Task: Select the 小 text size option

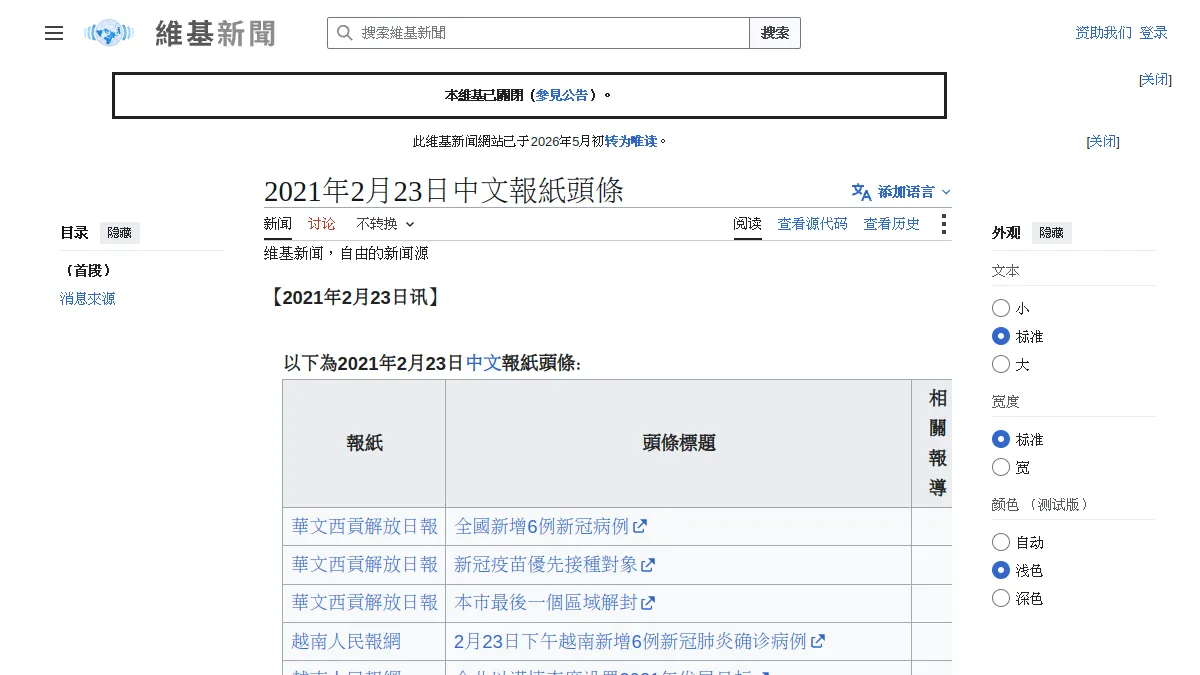Action: tap(1001, 308)
